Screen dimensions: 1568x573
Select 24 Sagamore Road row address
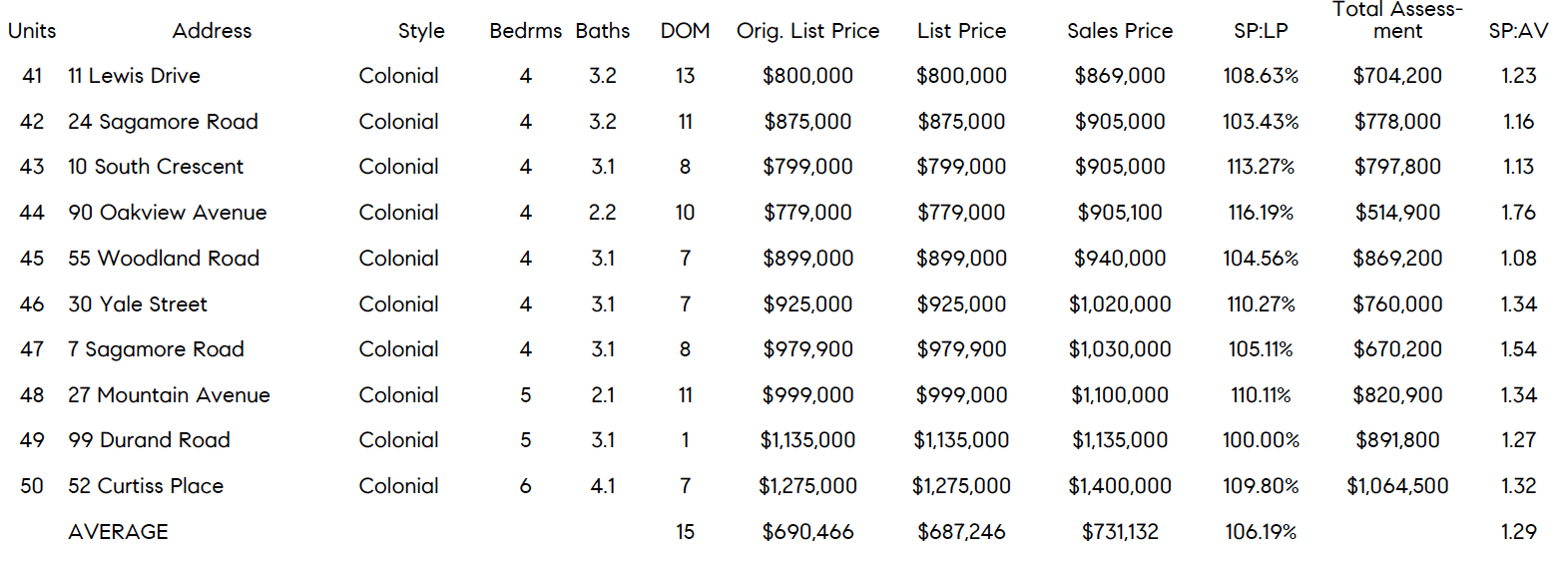[x=163, y=122]
